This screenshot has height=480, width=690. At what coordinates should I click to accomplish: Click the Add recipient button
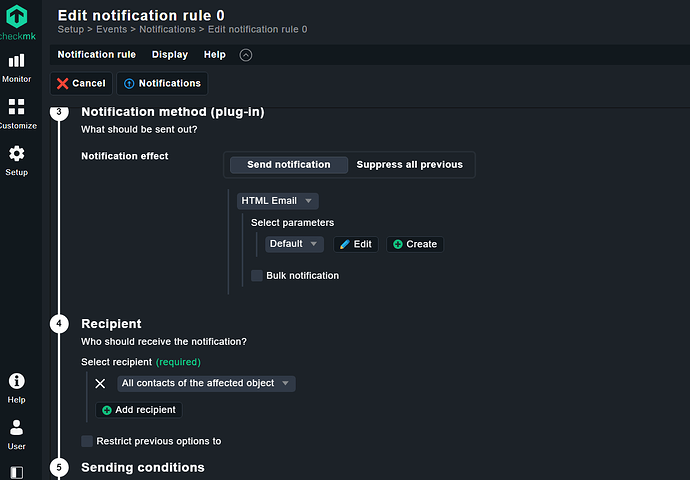tap(139, 410)
